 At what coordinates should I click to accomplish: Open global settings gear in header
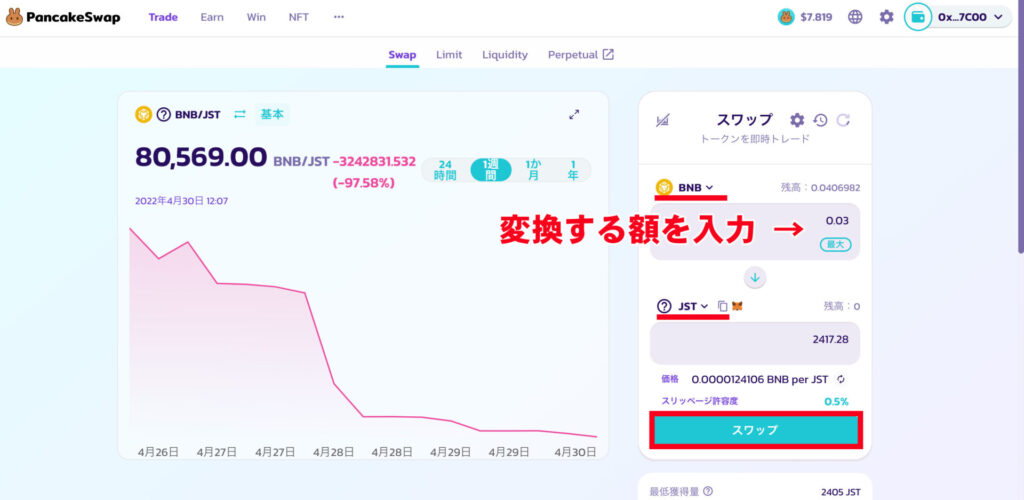886,17
